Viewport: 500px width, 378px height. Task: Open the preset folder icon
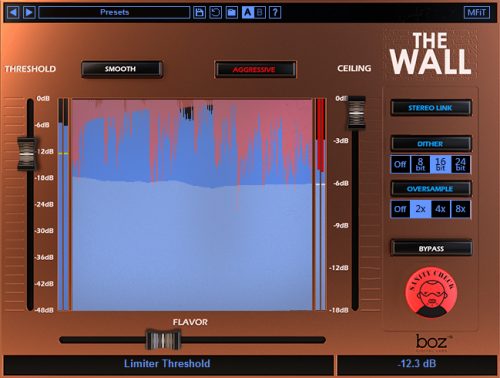232,13
